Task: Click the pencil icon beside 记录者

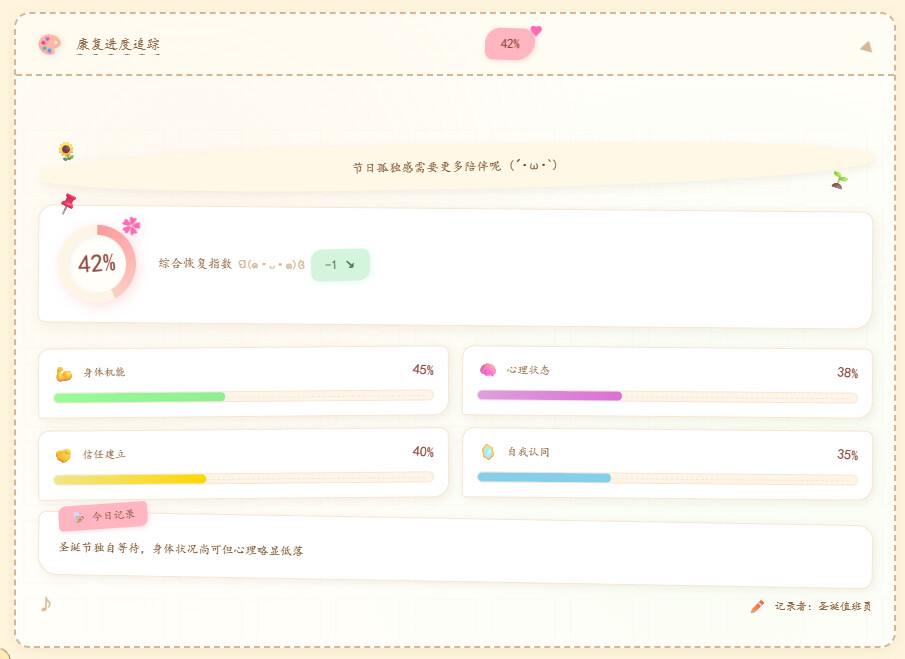Action: point(757,606)
